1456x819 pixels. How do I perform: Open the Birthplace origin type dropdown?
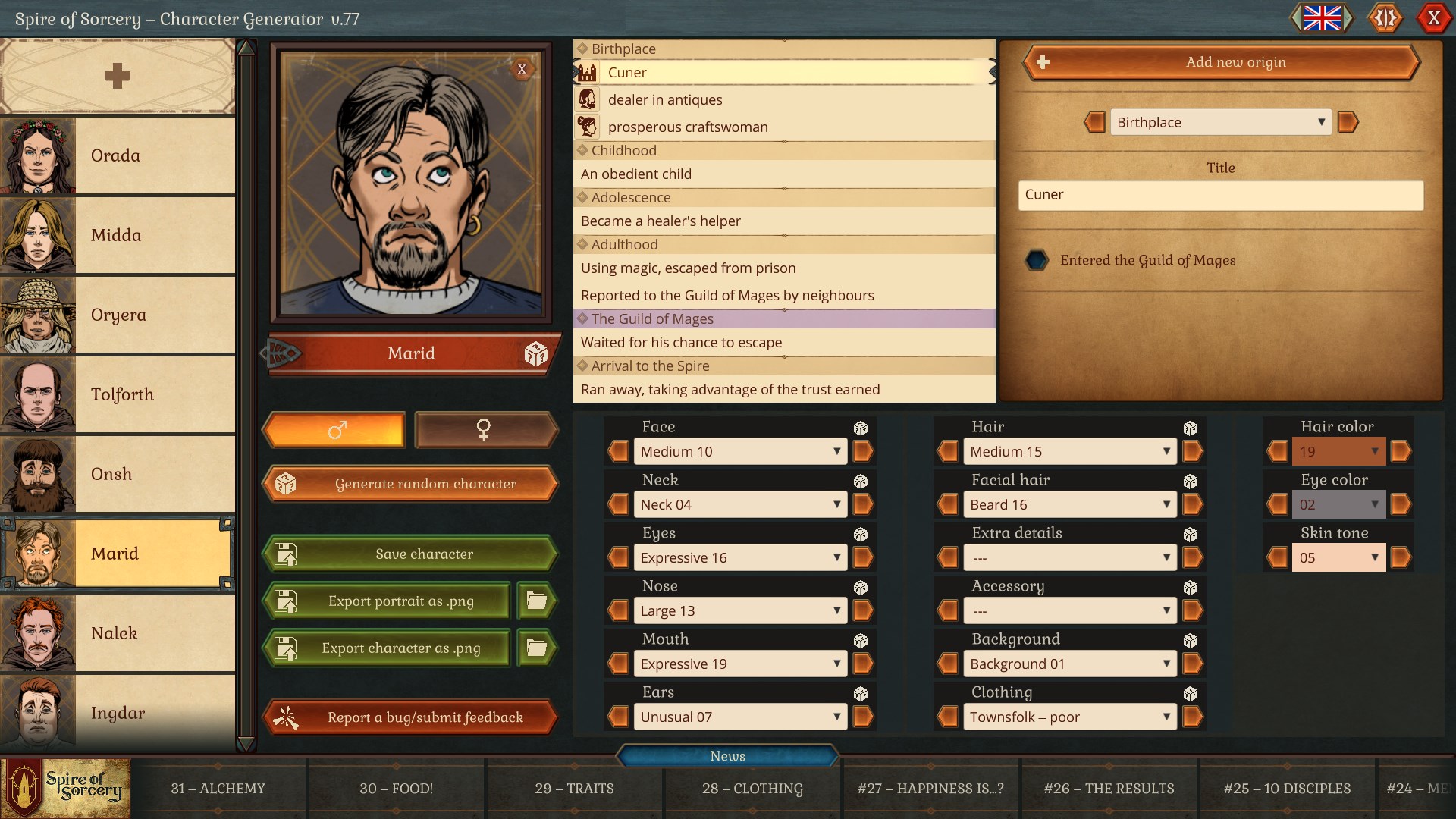1219,122
